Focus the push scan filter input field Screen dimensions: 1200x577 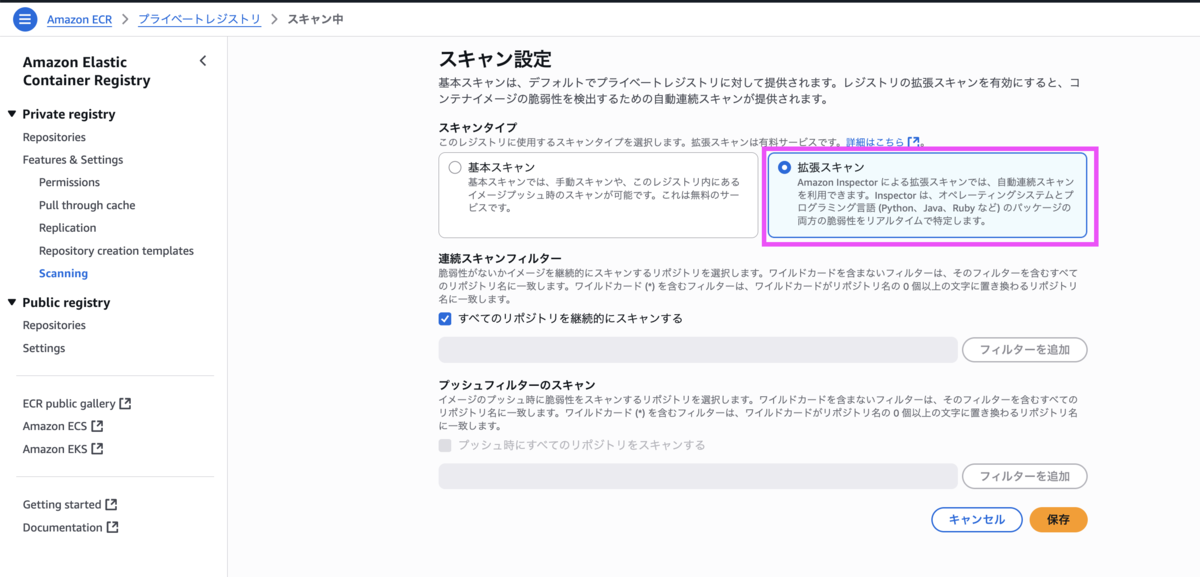(698, 476)
